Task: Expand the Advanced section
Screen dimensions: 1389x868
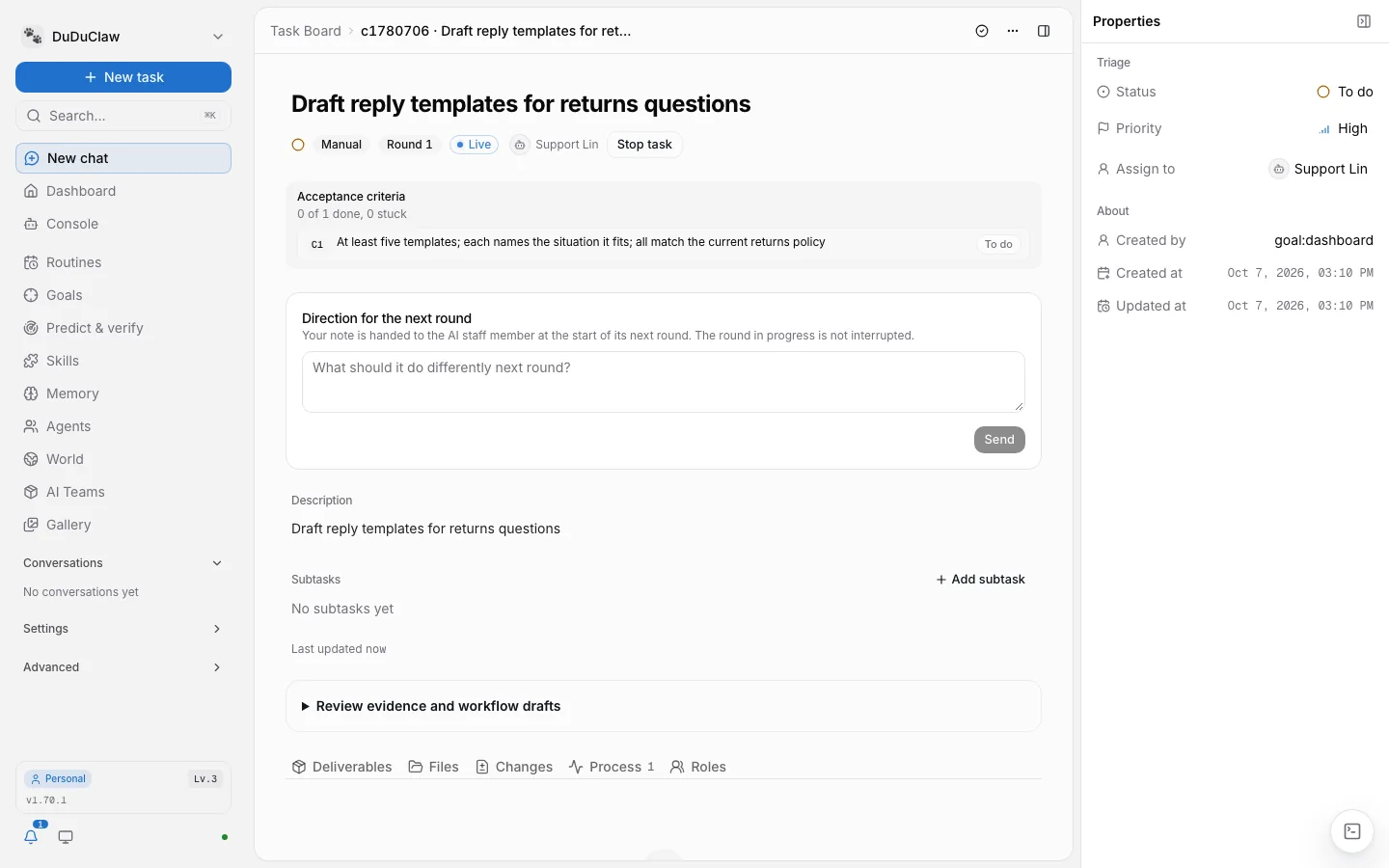Action: [x=123, y=667]
